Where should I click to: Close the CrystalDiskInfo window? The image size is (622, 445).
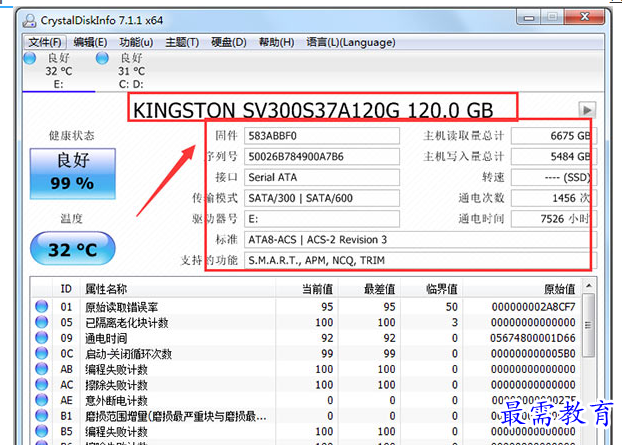tap(584, 17)
